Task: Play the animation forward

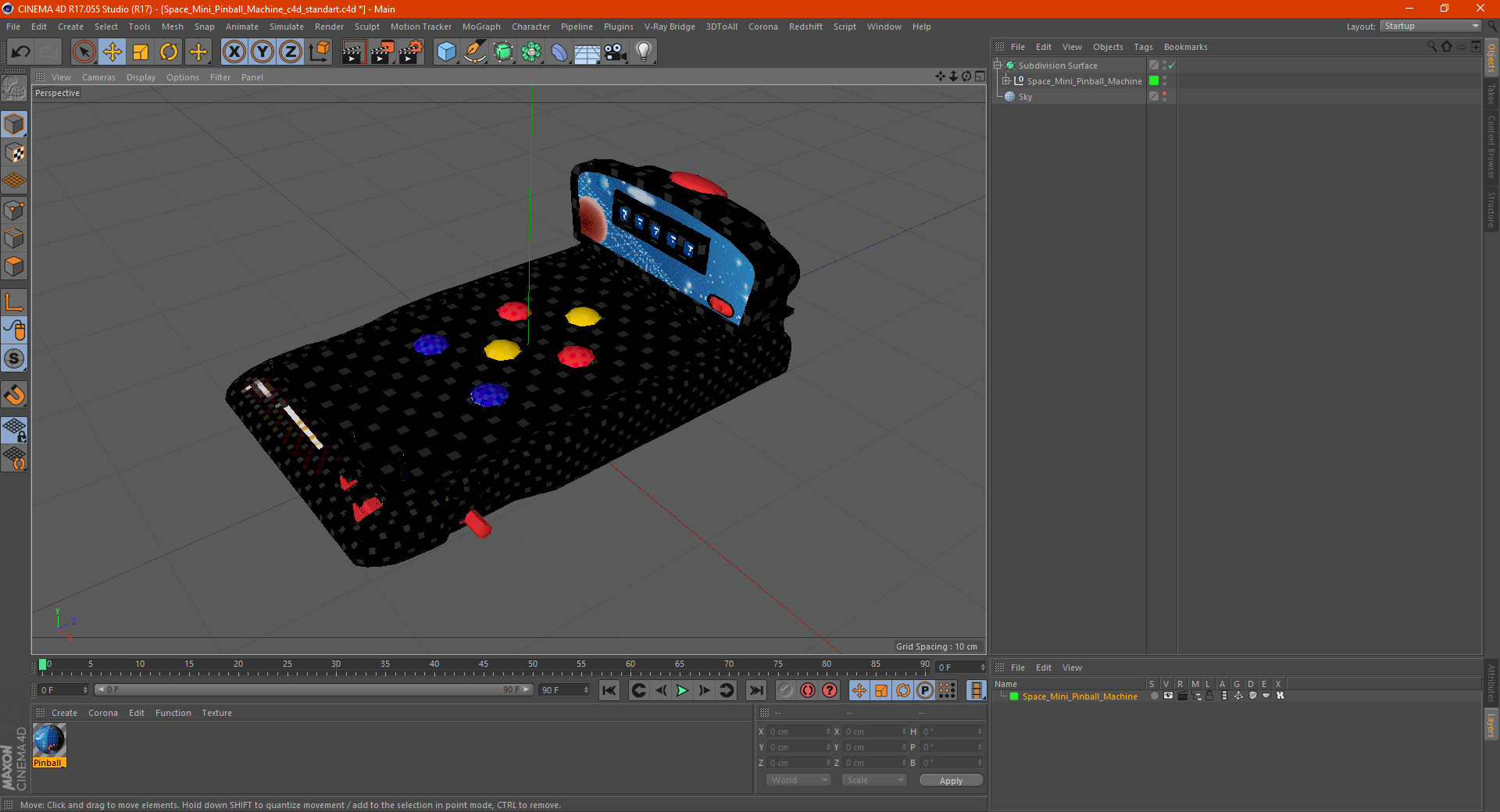Action: click(682, 690)
